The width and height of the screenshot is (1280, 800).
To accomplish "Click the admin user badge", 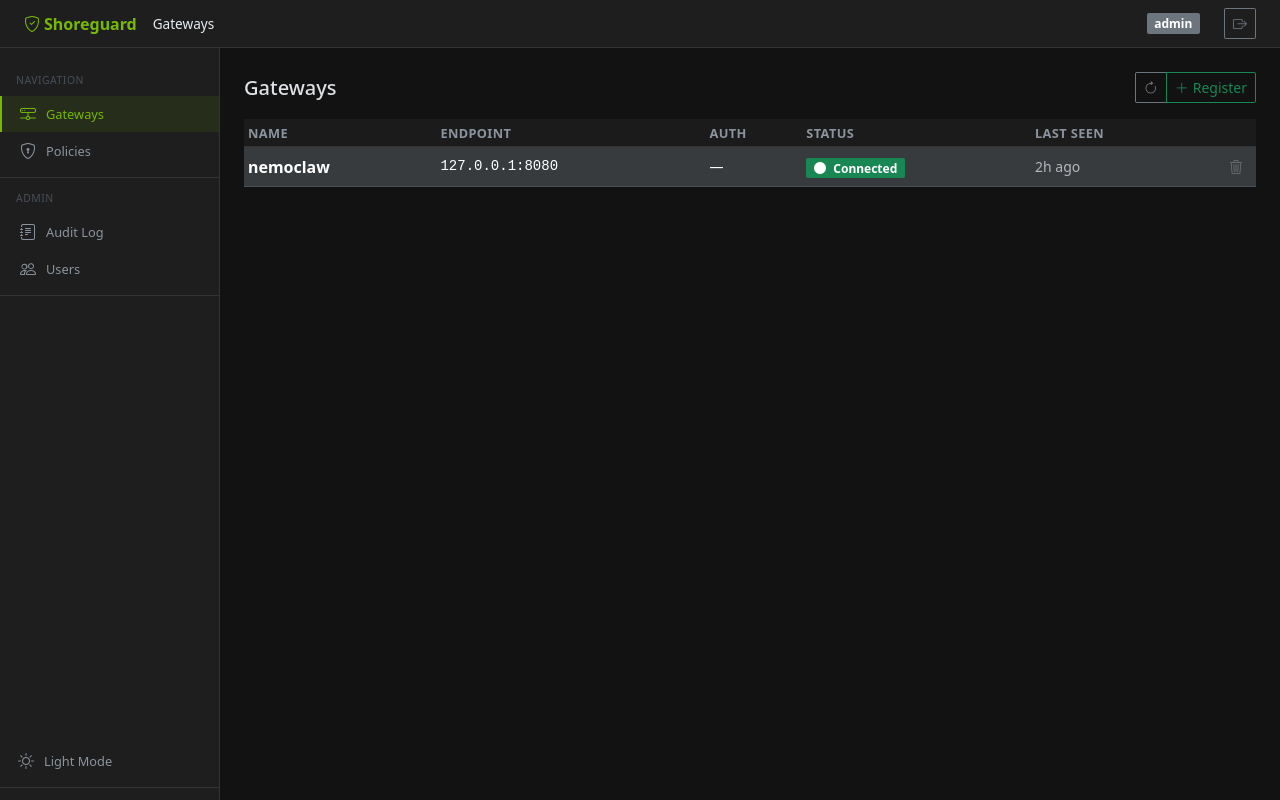I will (1172, 24).
